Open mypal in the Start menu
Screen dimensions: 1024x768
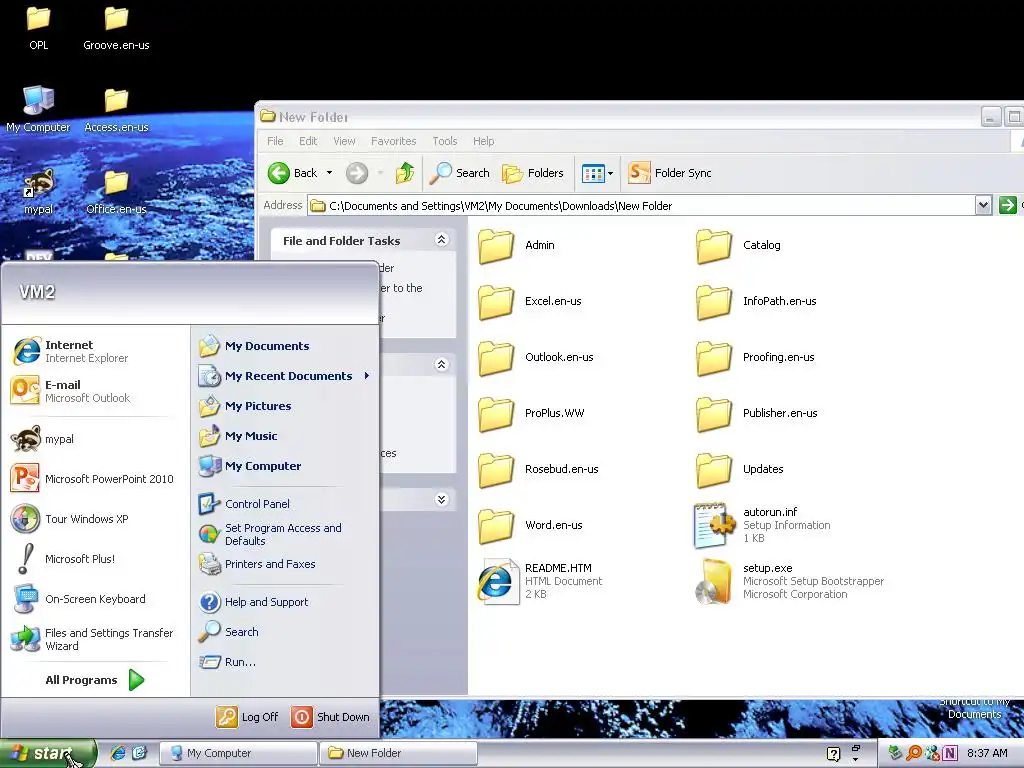pos(42,439)
